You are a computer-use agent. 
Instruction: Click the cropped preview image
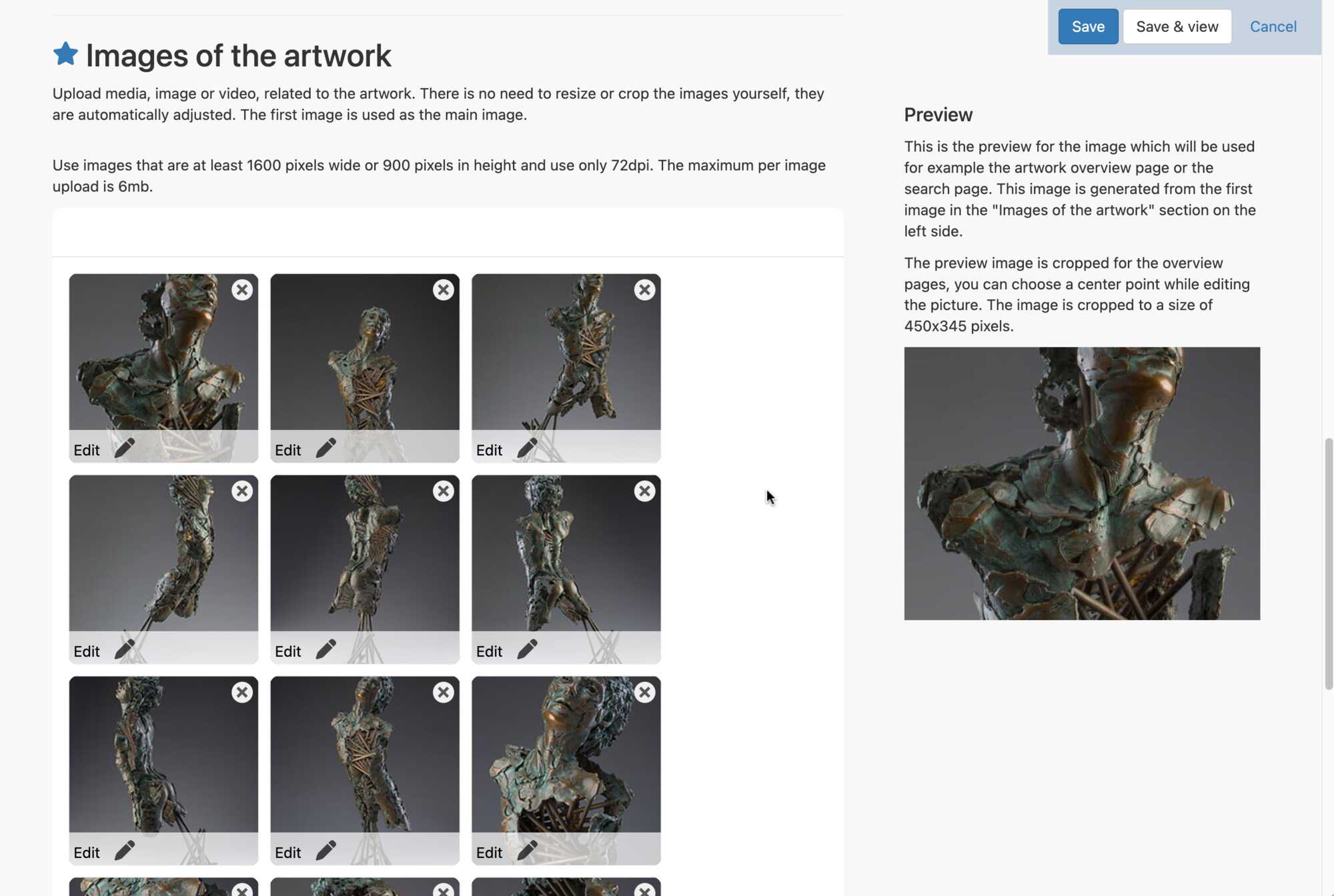coord(1082,483)
